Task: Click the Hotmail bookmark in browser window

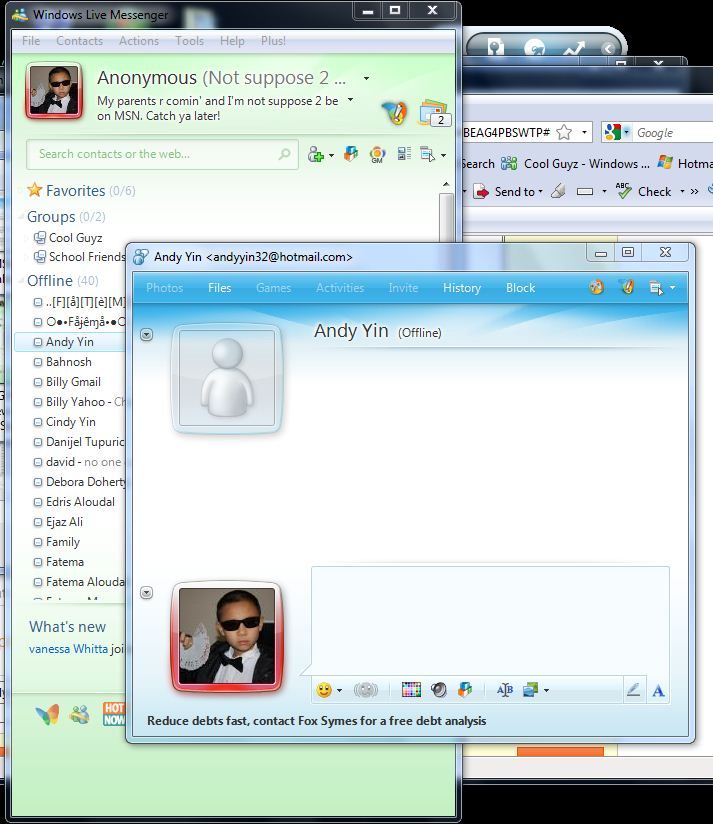Action: click(x=685, y=164)
